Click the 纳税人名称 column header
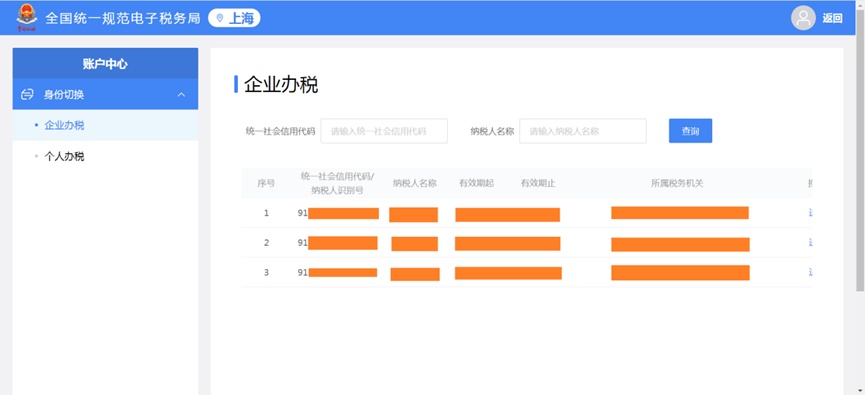865x395 pixels. point(415,183)
